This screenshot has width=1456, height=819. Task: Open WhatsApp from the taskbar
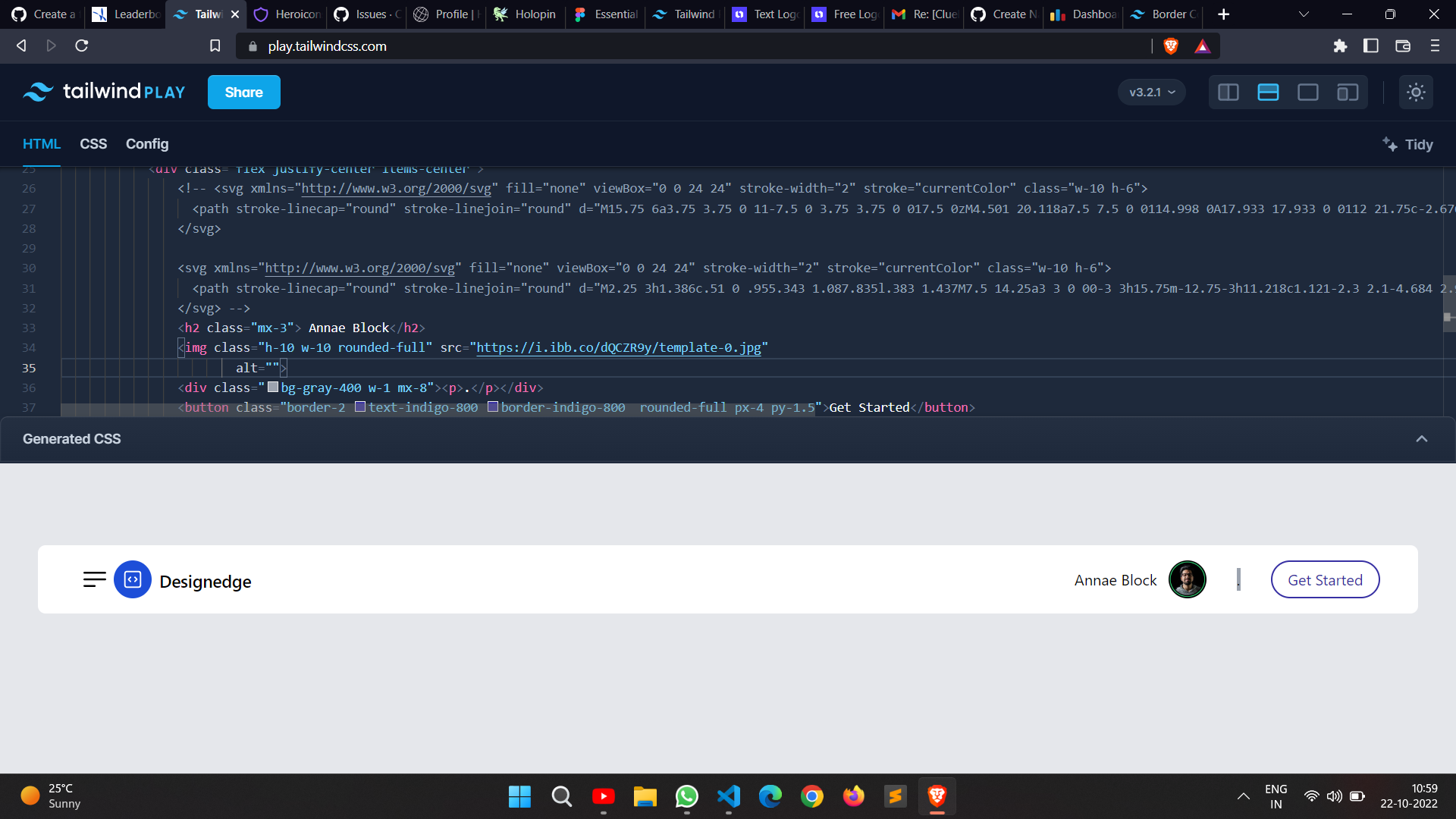pyautogui.click(x=686, y=796)
